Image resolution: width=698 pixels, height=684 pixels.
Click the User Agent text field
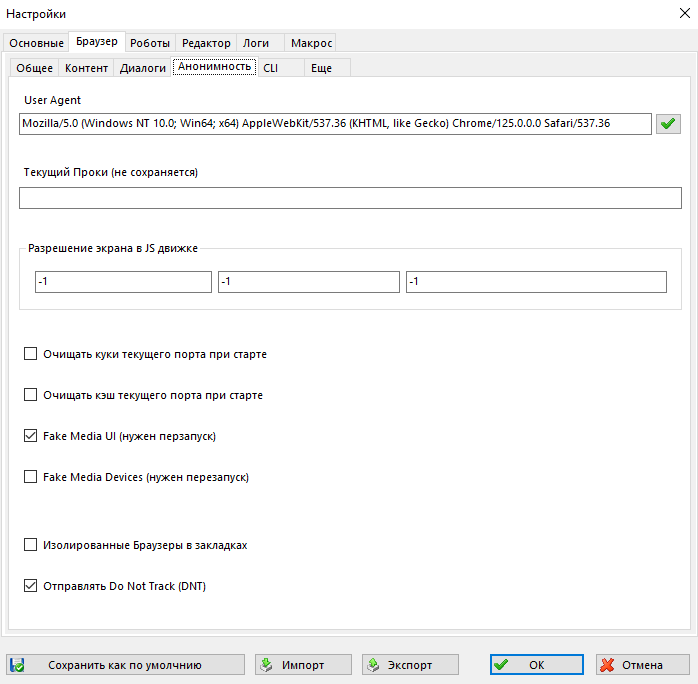pyautogui.click(x=335, y=124)
